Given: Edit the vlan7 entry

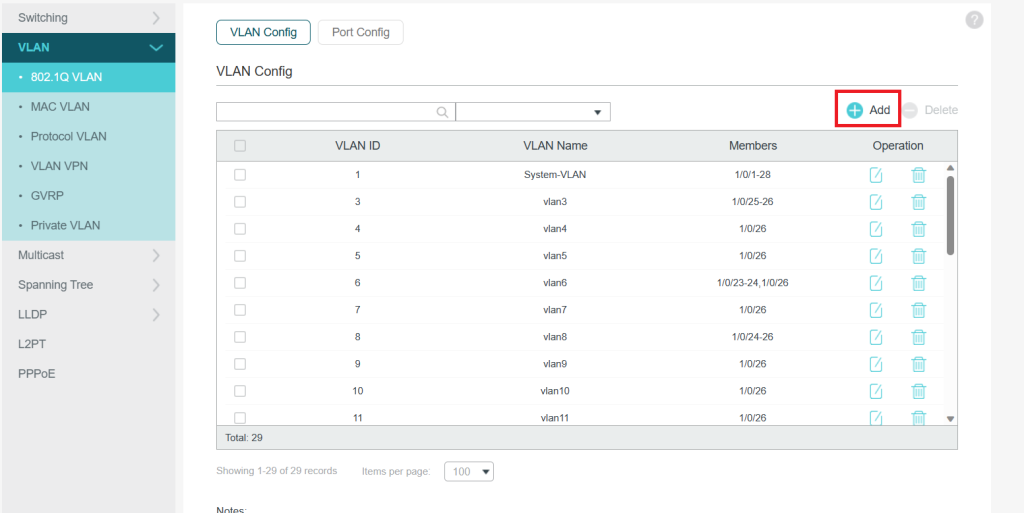Looking at the screenshot, I should [876, 310].
